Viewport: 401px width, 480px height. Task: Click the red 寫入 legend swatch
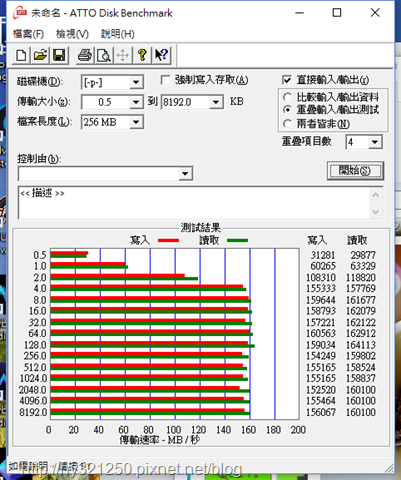point(168,240)
